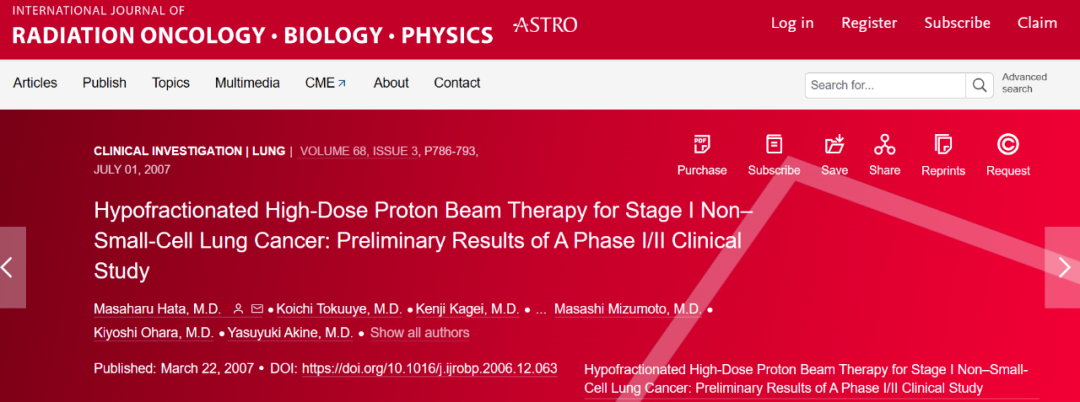Save the article with the Save icon
Screen dimensions: 1080x402
835,145
